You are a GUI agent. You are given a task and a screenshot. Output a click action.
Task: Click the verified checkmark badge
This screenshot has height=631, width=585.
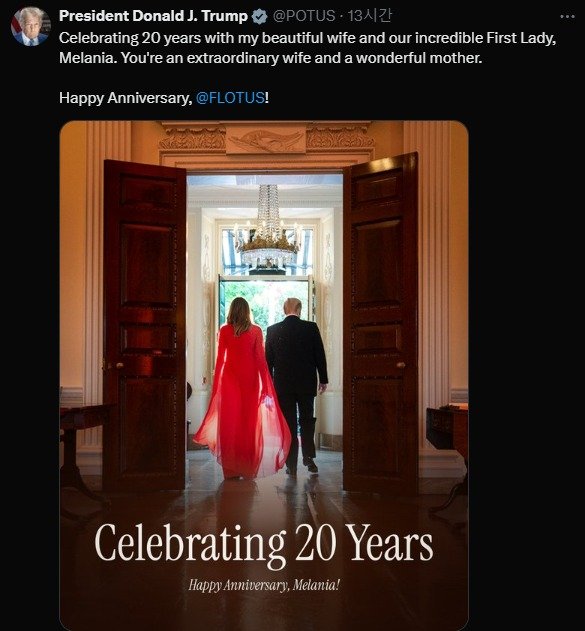[260, 16]
